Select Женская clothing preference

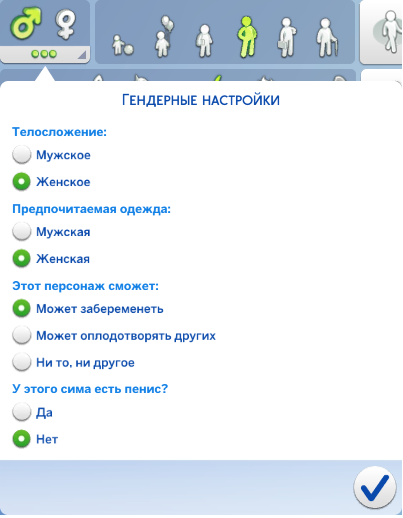pyautogui.click(x=21, y=258)
